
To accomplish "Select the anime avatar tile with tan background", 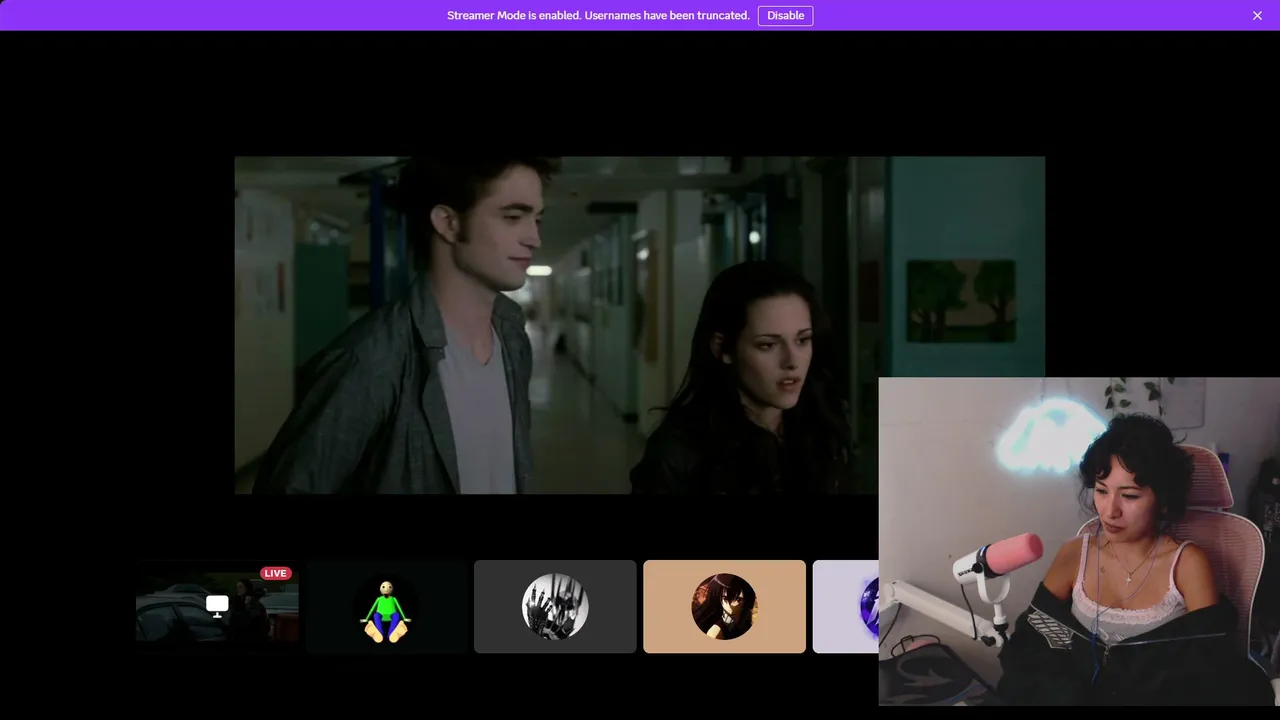I will pyautogui.click(x=724, y=606).
